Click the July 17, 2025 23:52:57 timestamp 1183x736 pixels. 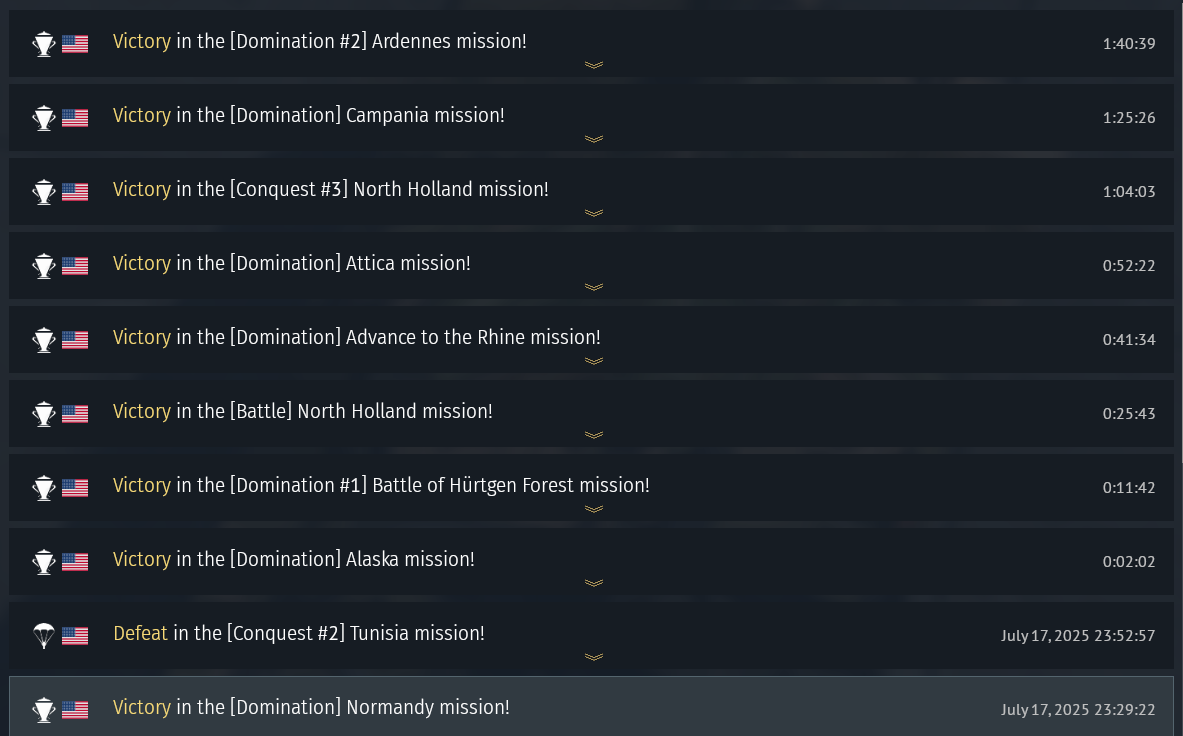pos(1077,636)
